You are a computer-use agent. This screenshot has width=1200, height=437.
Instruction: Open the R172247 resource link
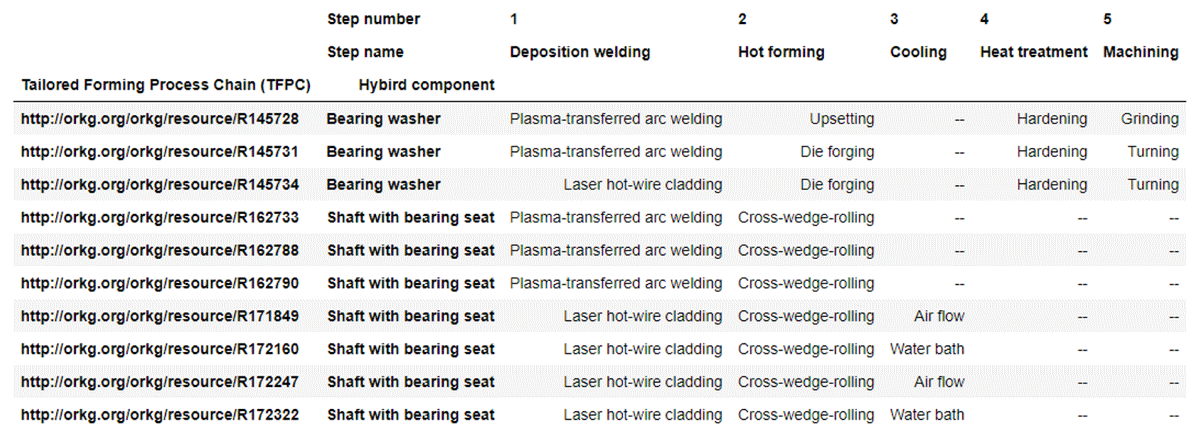(x=160, y=383)
